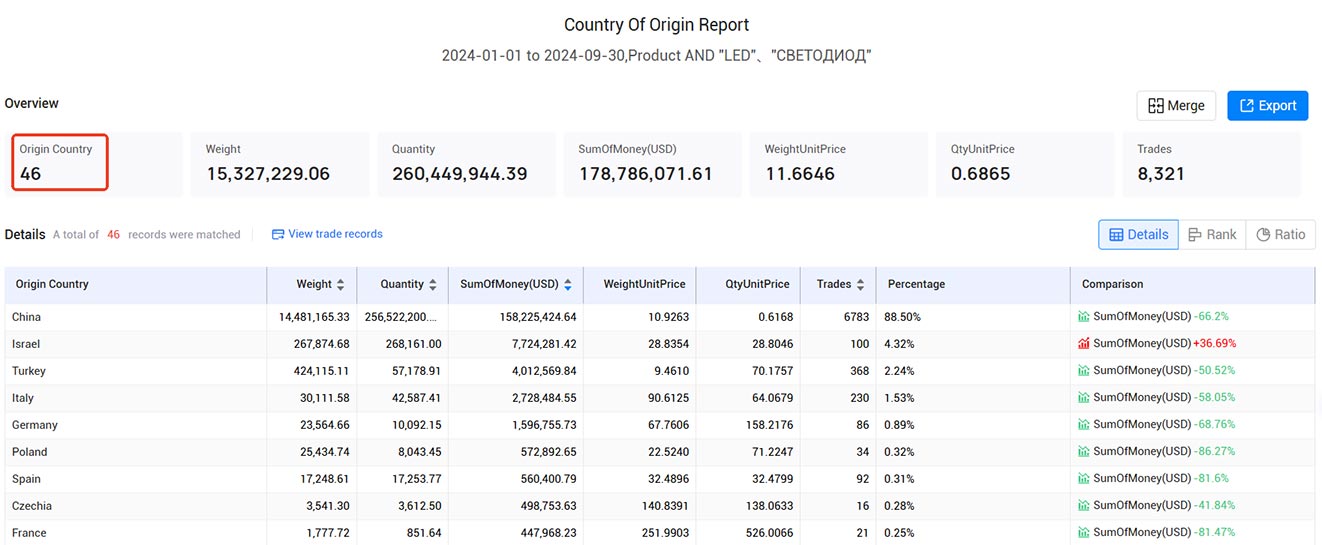This screenshot has height=545, width=1322.
Task: Export the country of origin report
Action: click(1267, 105)
